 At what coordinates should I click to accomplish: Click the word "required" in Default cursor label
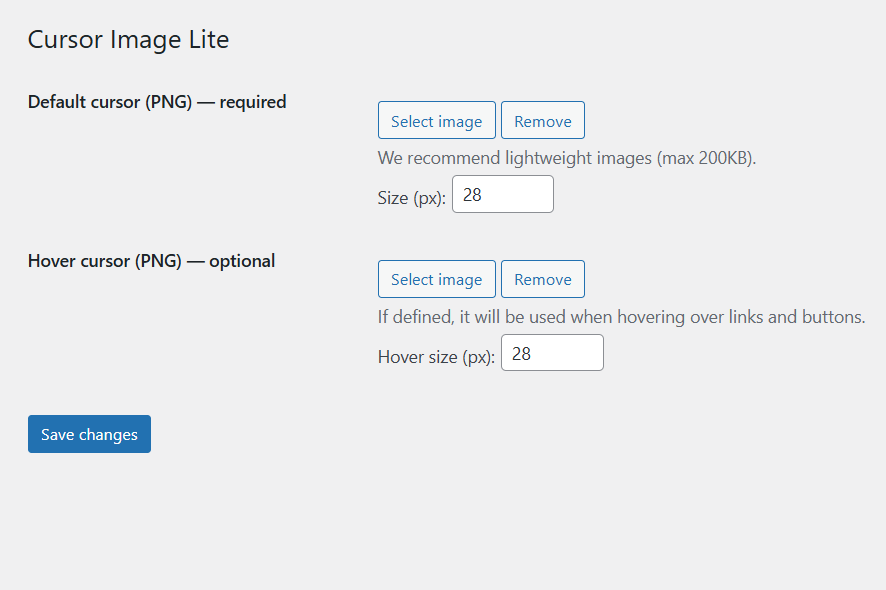click(253, 102)
